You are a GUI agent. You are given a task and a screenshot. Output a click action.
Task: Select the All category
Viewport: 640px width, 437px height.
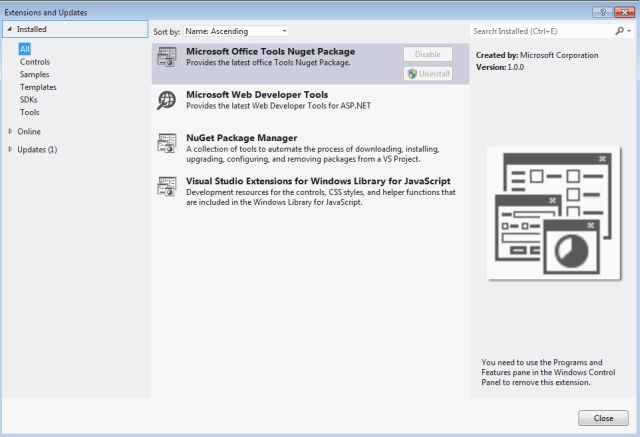(24, 49)
